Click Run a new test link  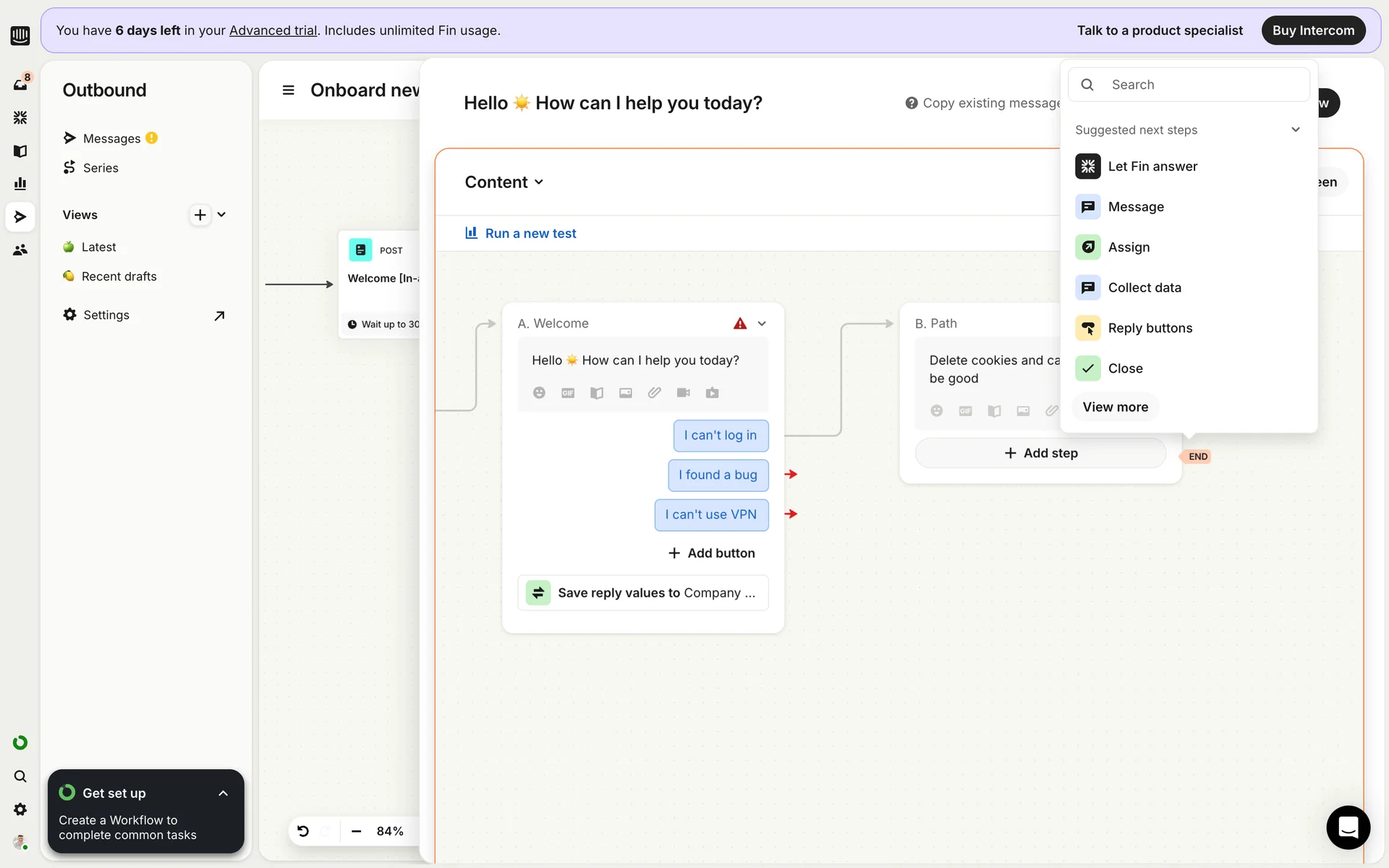(530, 234)
